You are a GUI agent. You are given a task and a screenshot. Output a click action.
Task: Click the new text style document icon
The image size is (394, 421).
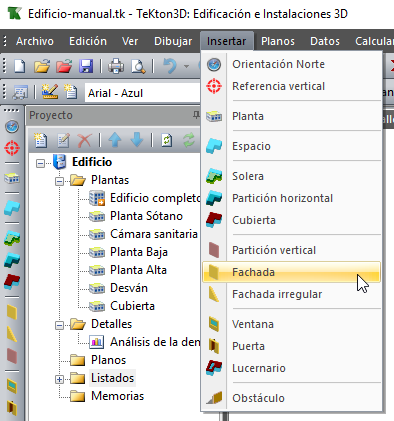71,92
